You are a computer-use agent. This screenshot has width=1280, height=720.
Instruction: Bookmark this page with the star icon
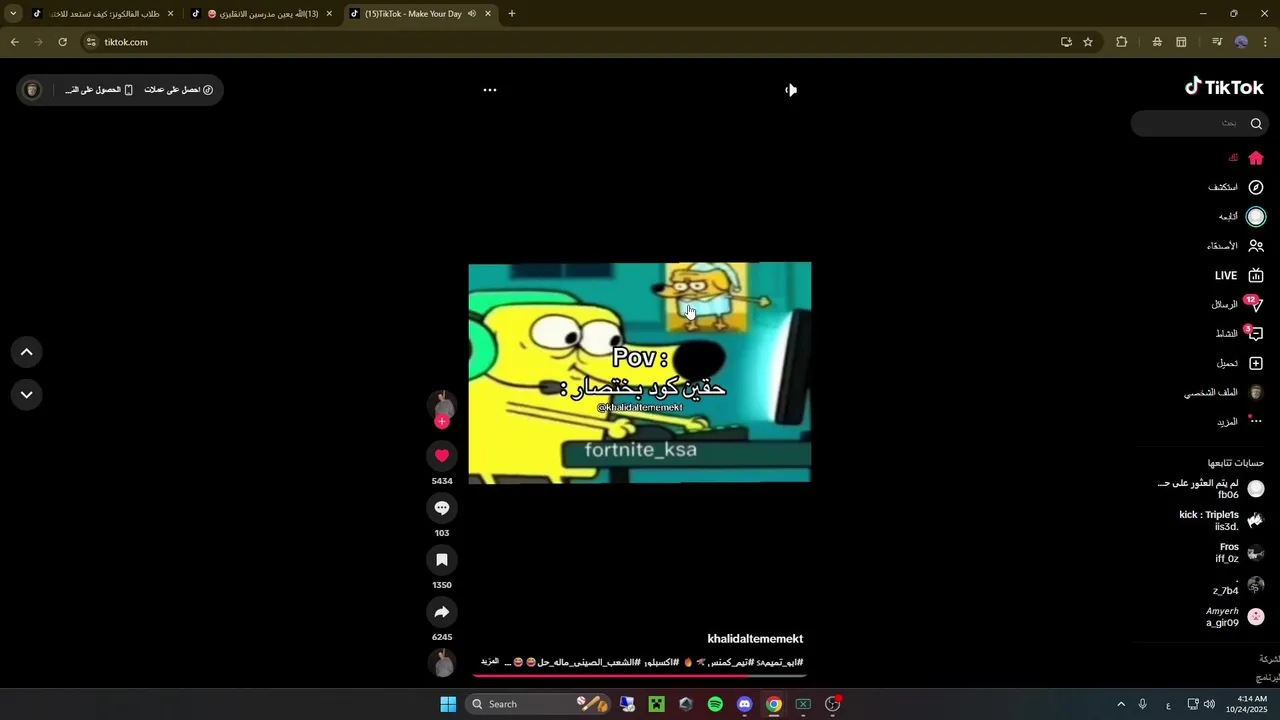click(x=1088, y=42)
